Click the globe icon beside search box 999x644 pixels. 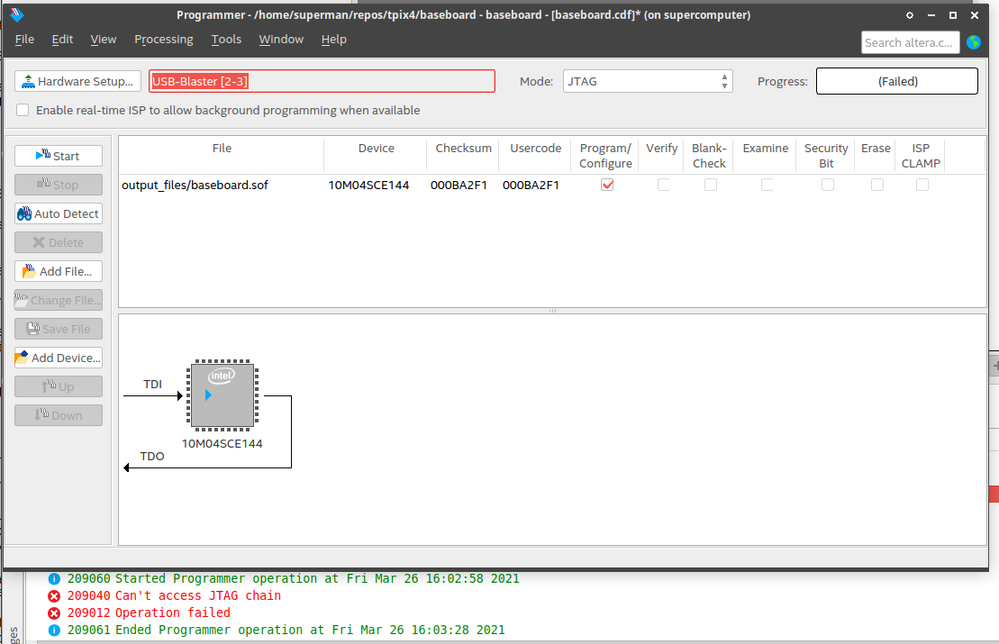point(973,42)
